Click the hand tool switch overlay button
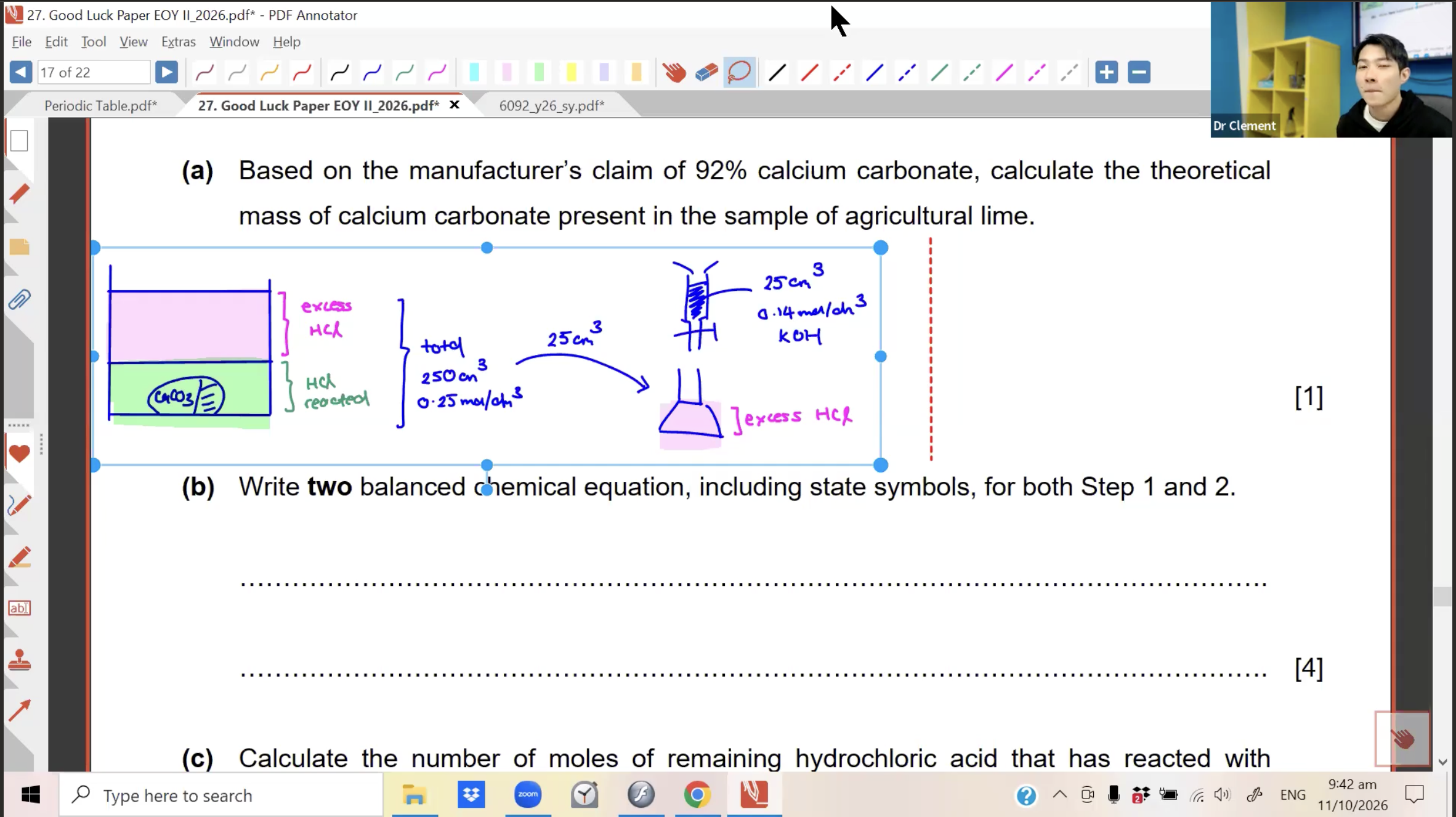 point(1402,739)
